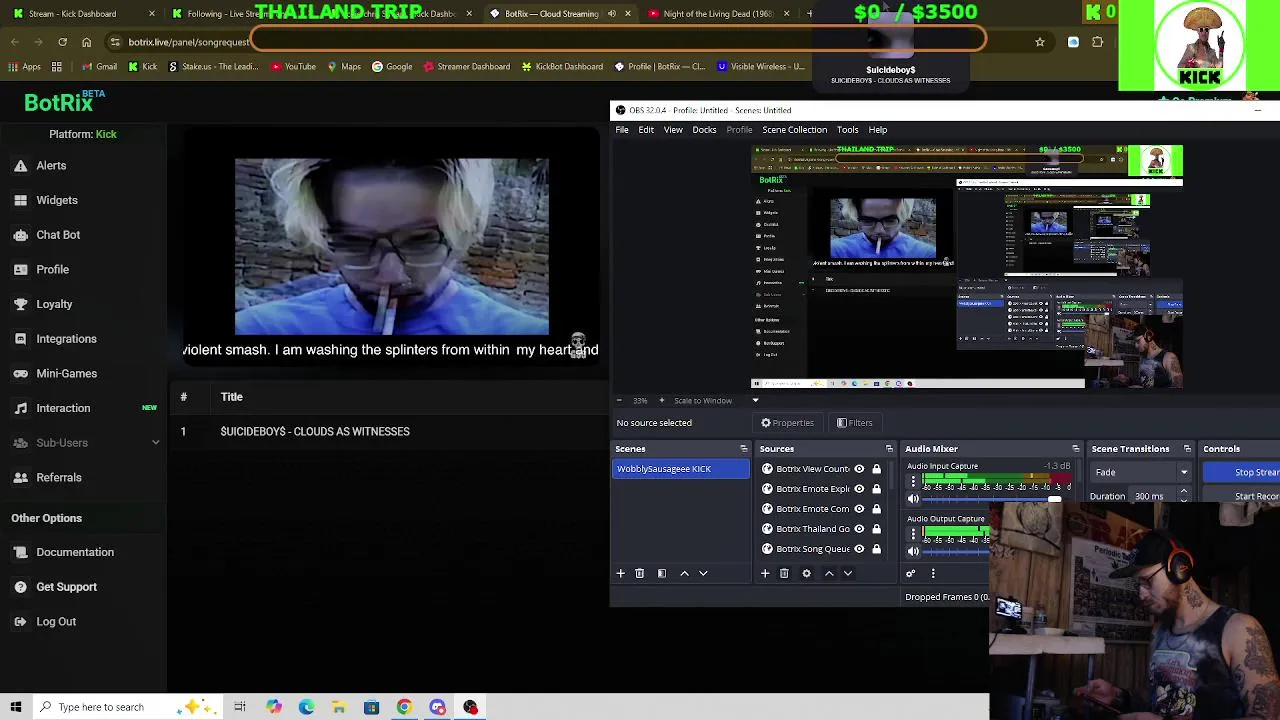
Task: Hide the Botrix Thailand Goal source
Action: point(859,529)
